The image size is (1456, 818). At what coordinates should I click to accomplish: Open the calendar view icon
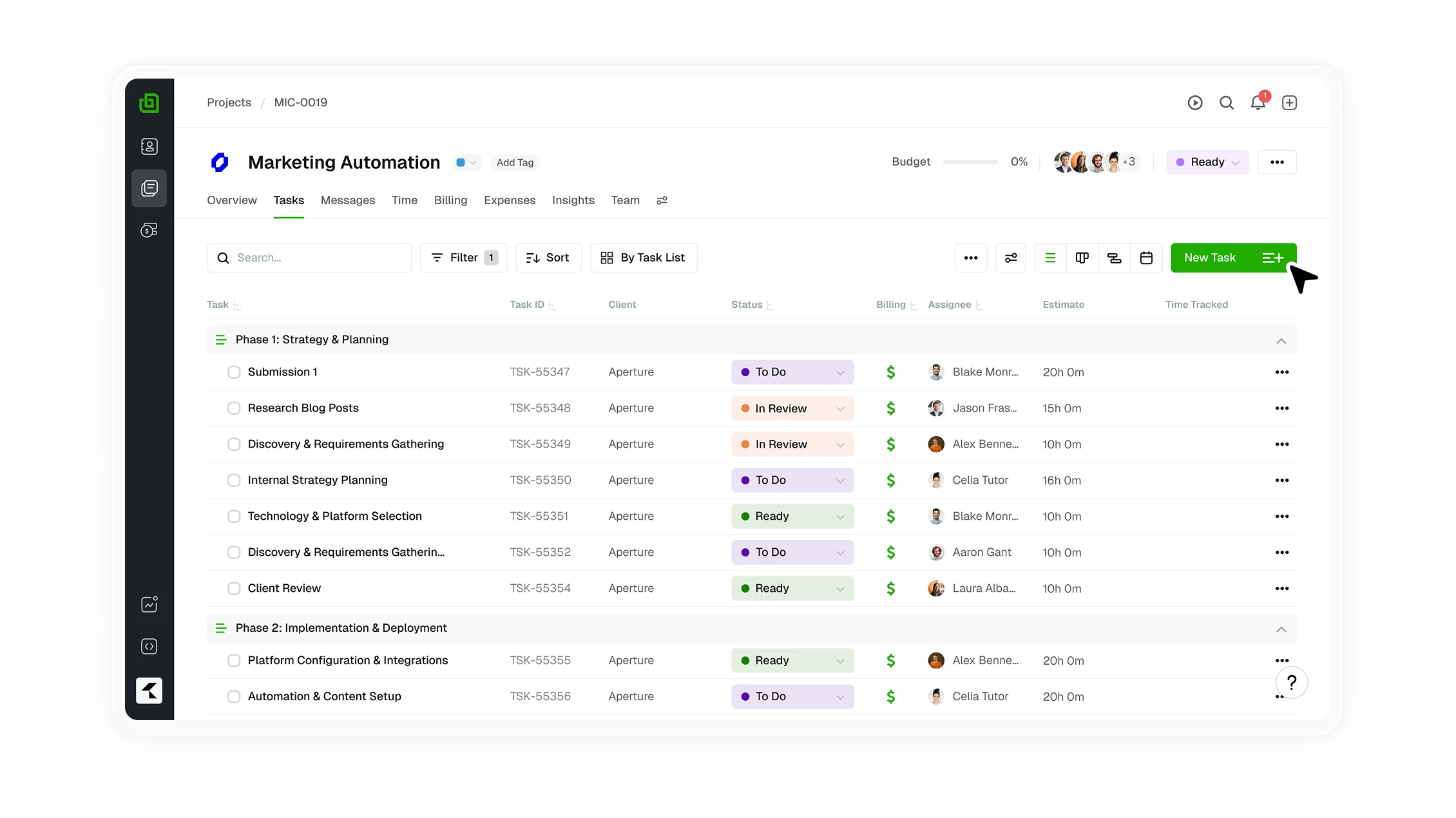pos(1146,258)
